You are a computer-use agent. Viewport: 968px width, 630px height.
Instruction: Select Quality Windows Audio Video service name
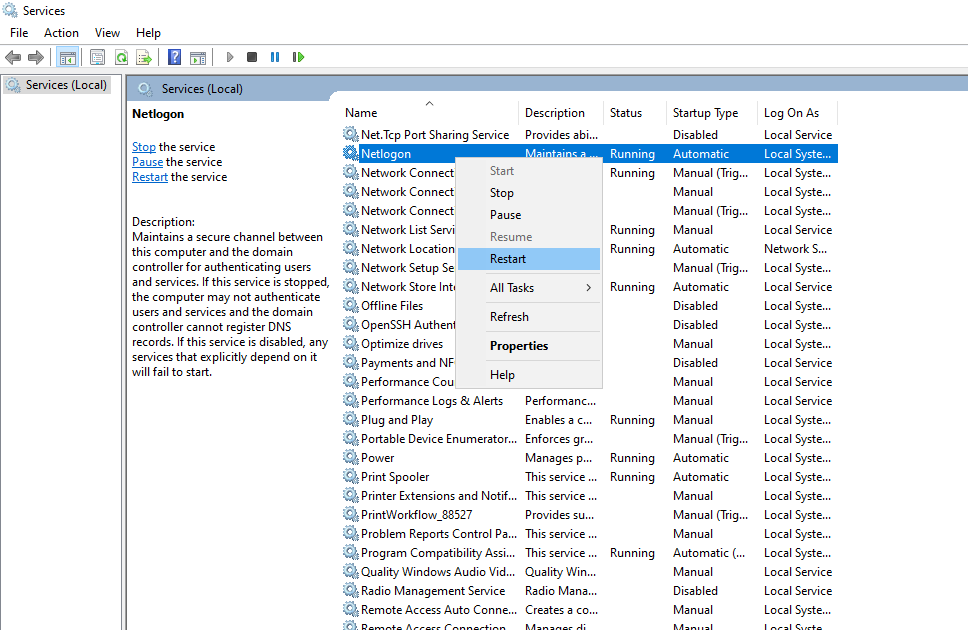pyautogui.click(x=438, y=572)
